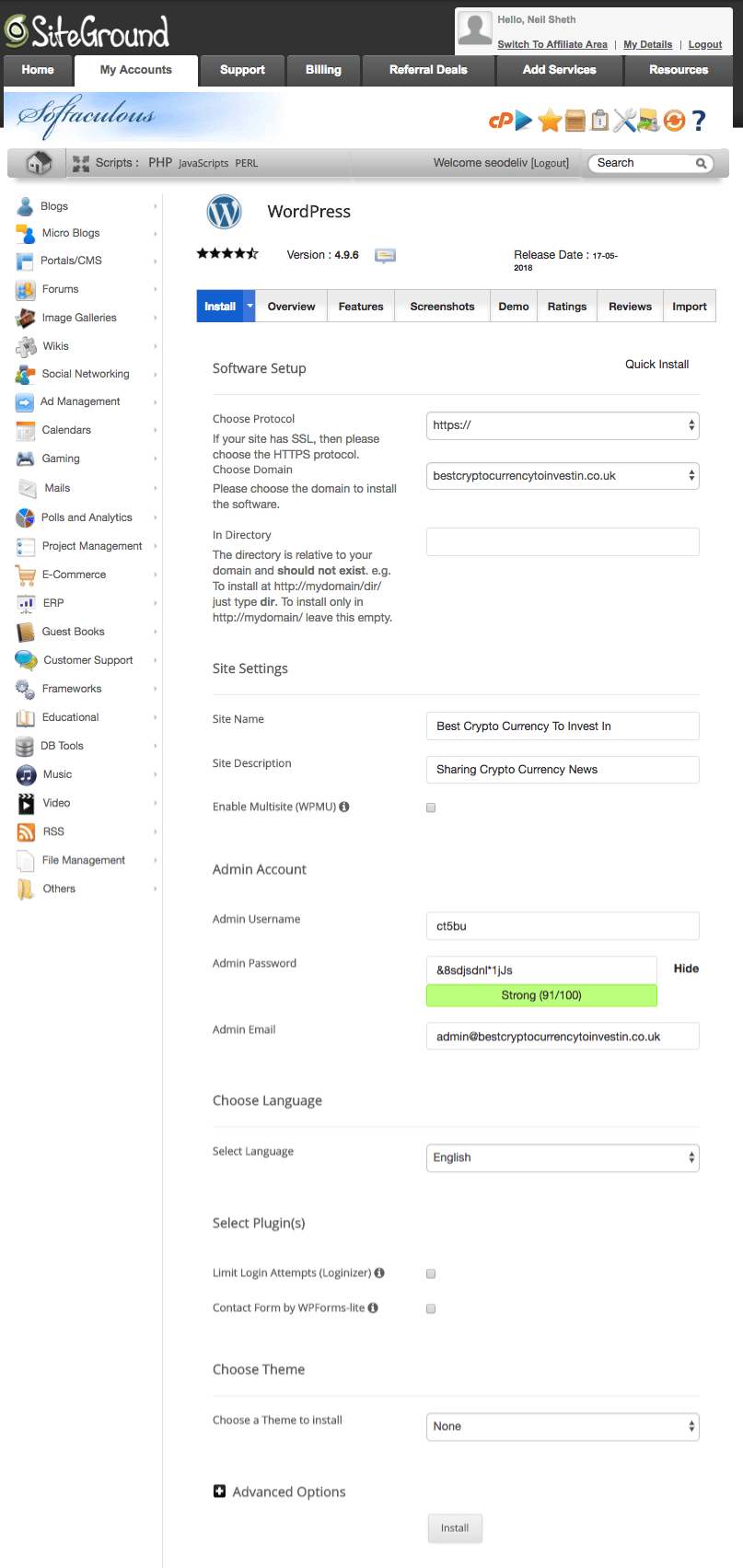Viewport: 743px width, 1568px height.
Task: Click the Enable Multisite info icon
Action: coord(344,807)
